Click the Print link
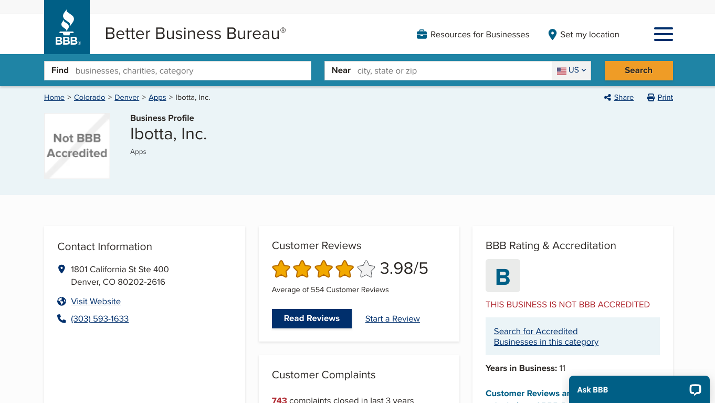715x403 pixels. [x=665, y=98]
